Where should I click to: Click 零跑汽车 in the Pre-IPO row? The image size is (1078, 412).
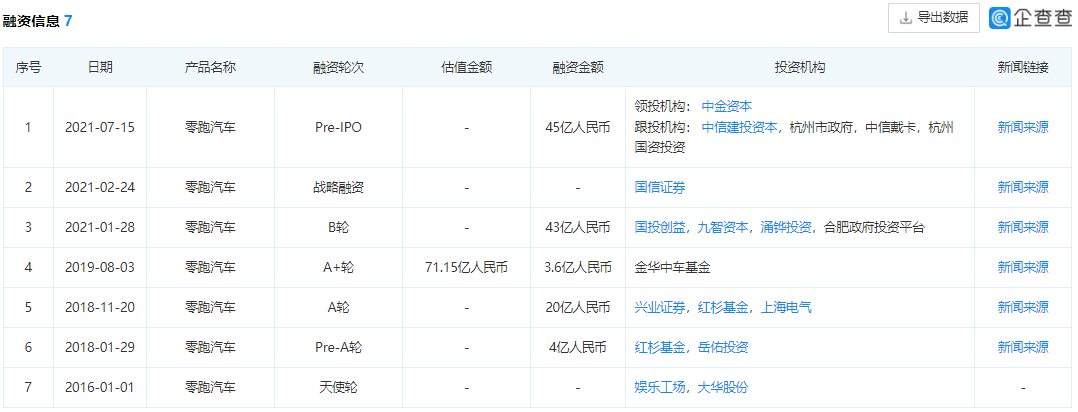pos(210,127)
